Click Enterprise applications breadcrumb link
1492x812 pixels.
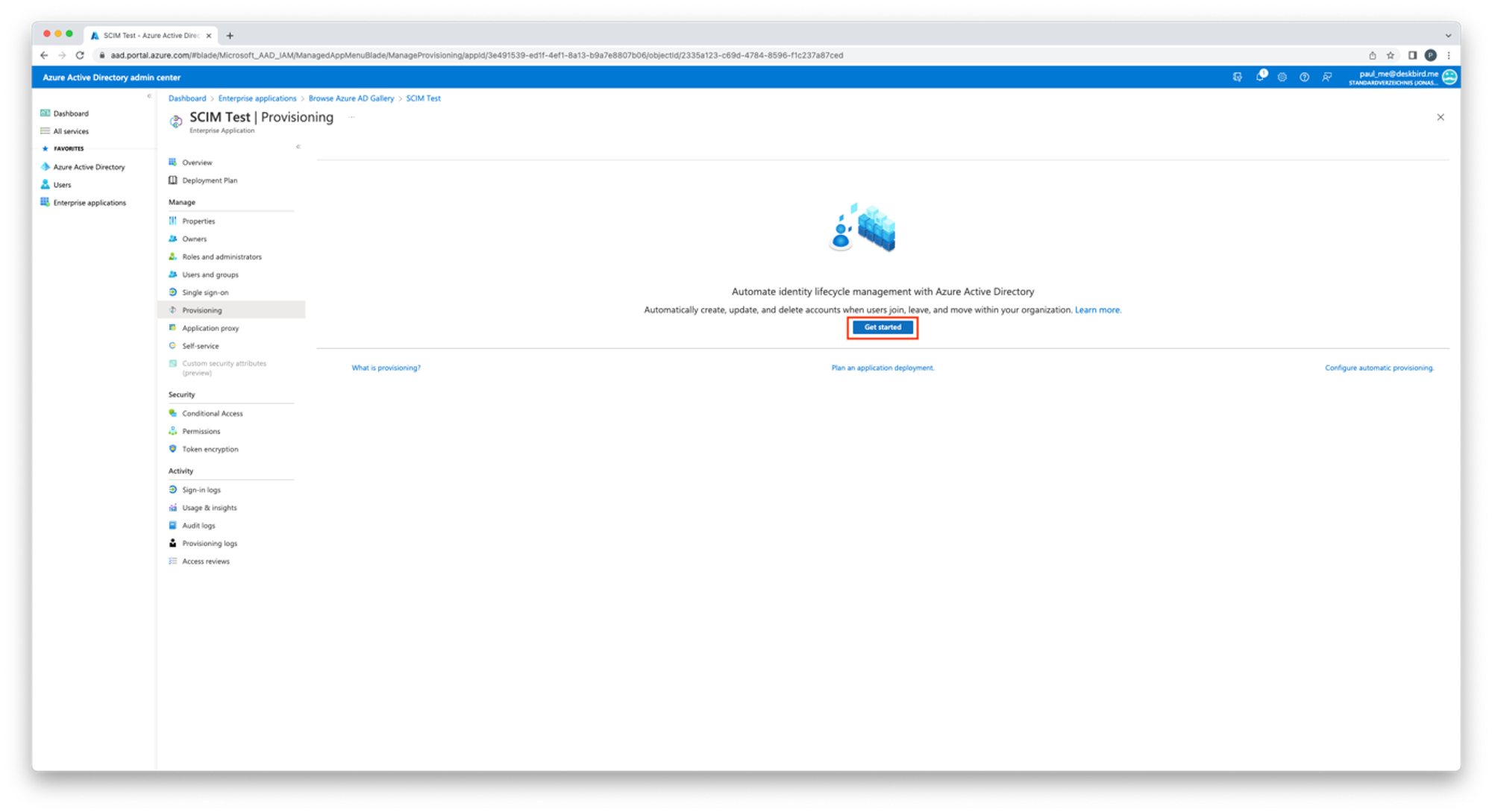[x=257, y=98]
